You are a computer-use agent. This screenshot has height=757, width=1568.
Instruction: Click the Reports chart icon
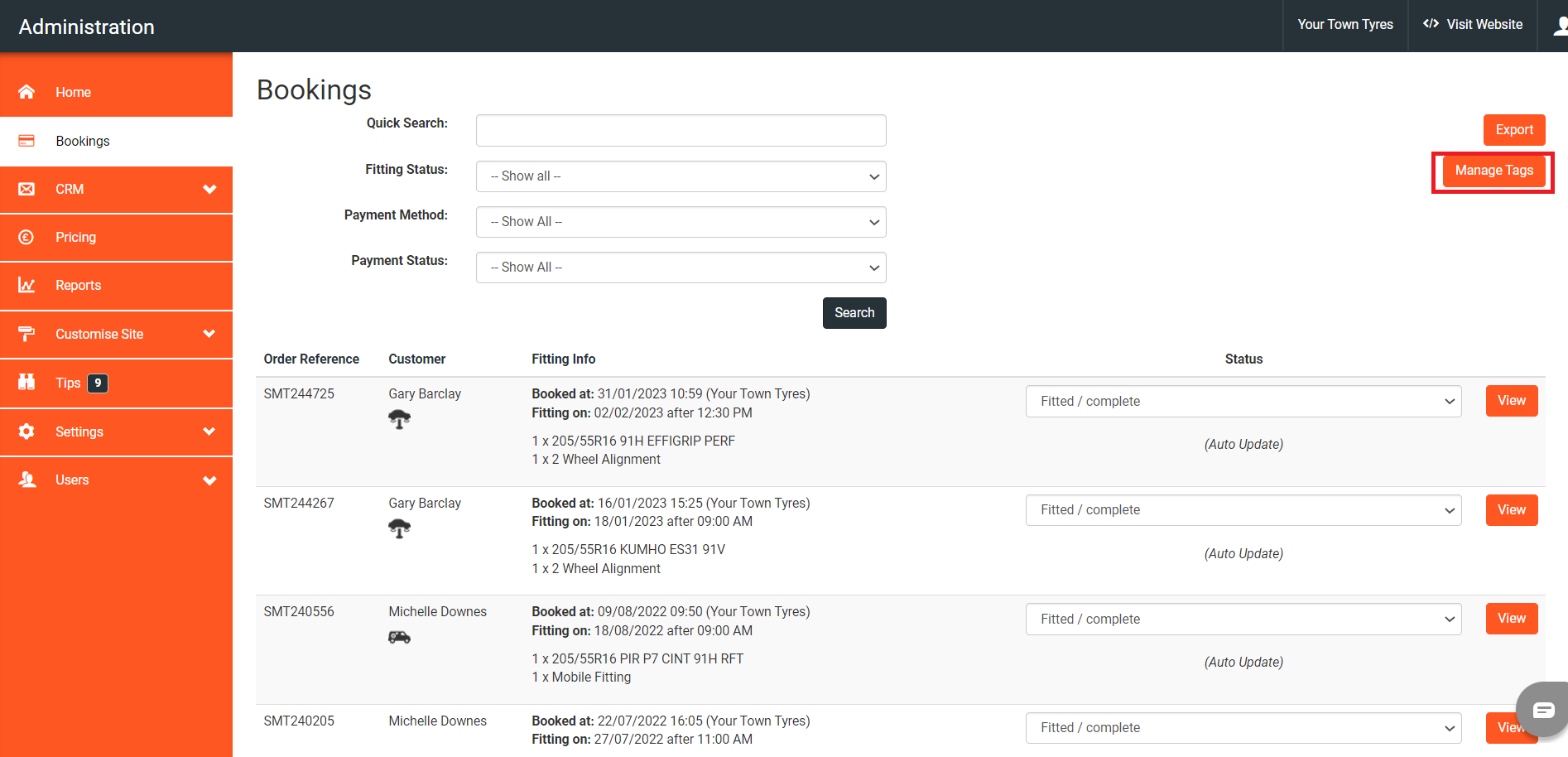click(x=26, y=286)
